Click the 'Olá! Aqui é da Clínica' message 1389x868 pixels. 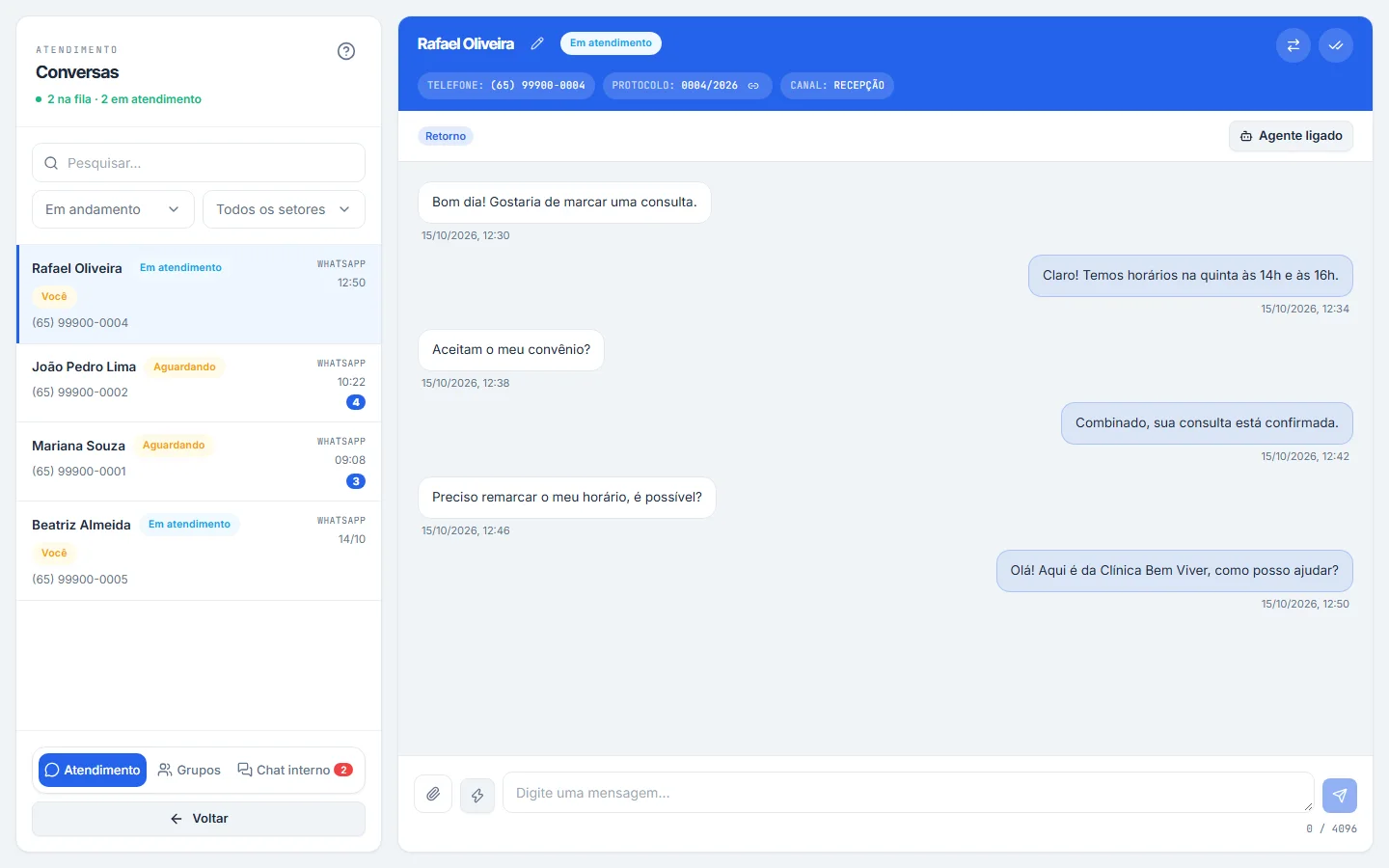1175,571
